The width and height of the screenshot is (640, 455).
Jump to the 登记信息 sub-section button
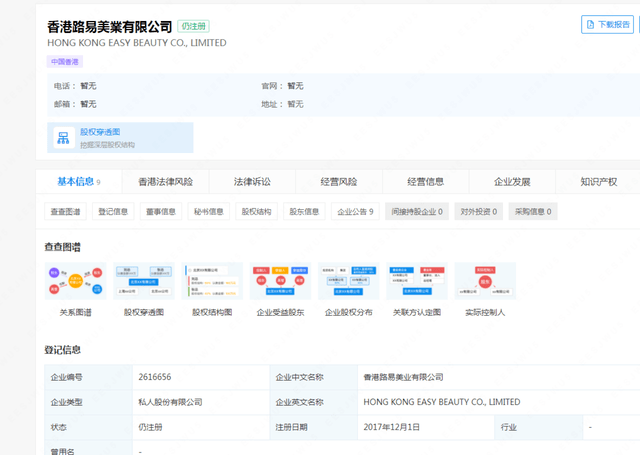click(113, 211)
